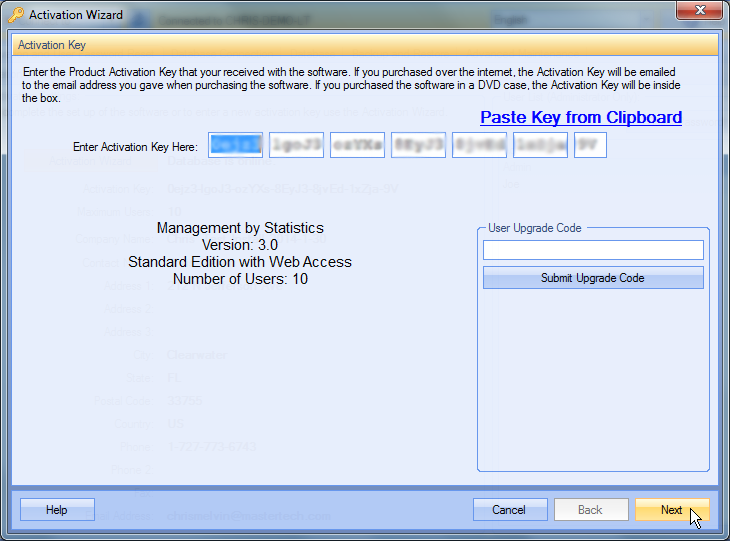Select the fourth activation key segment box
The width and height of the screenshot is (730, 541).
coord(419,145)
